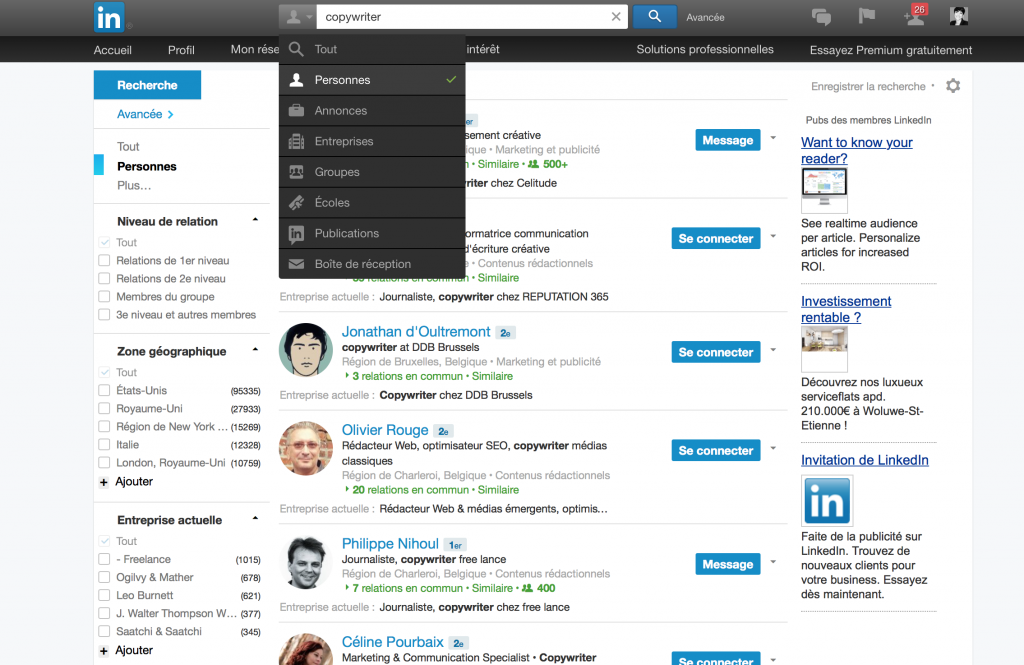The image size is (1024, 665).
Task: Clear the copywriter search field with the X
Action: 615,17
